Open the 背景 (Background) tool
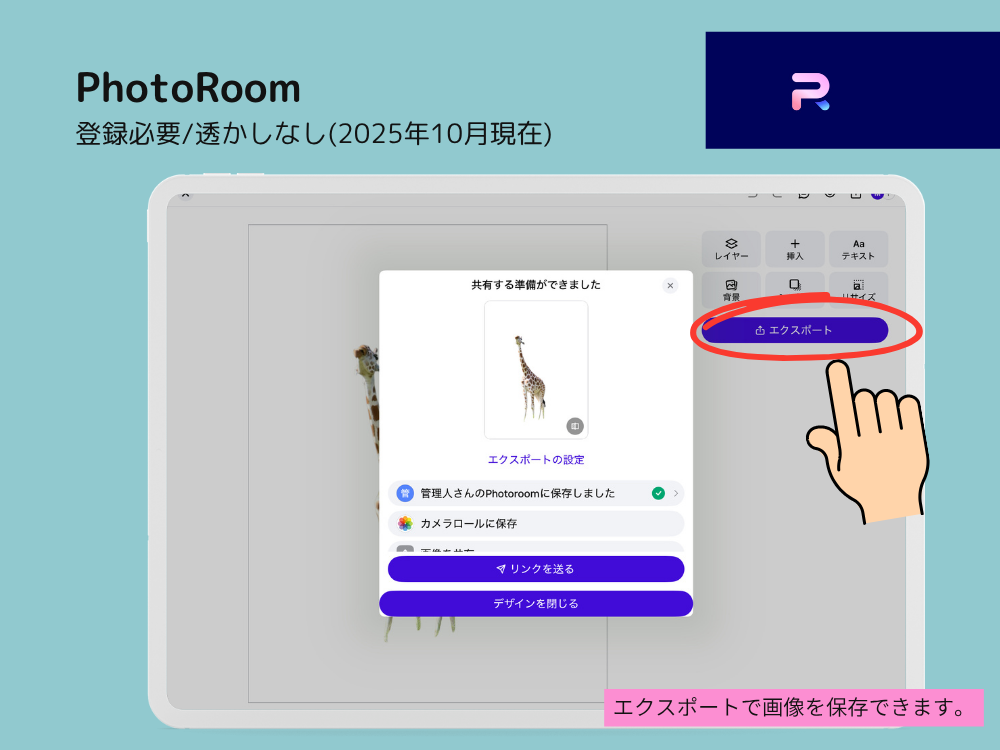Image resolution: width=1000 pixels, height=750 pixels. click(731, 289)
